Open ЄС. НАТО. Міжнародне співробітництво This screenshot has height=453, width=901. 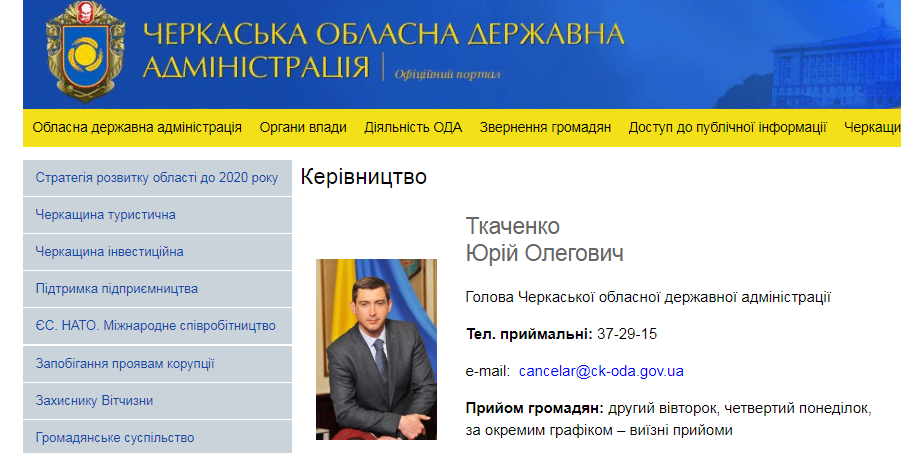click(155, 326)
